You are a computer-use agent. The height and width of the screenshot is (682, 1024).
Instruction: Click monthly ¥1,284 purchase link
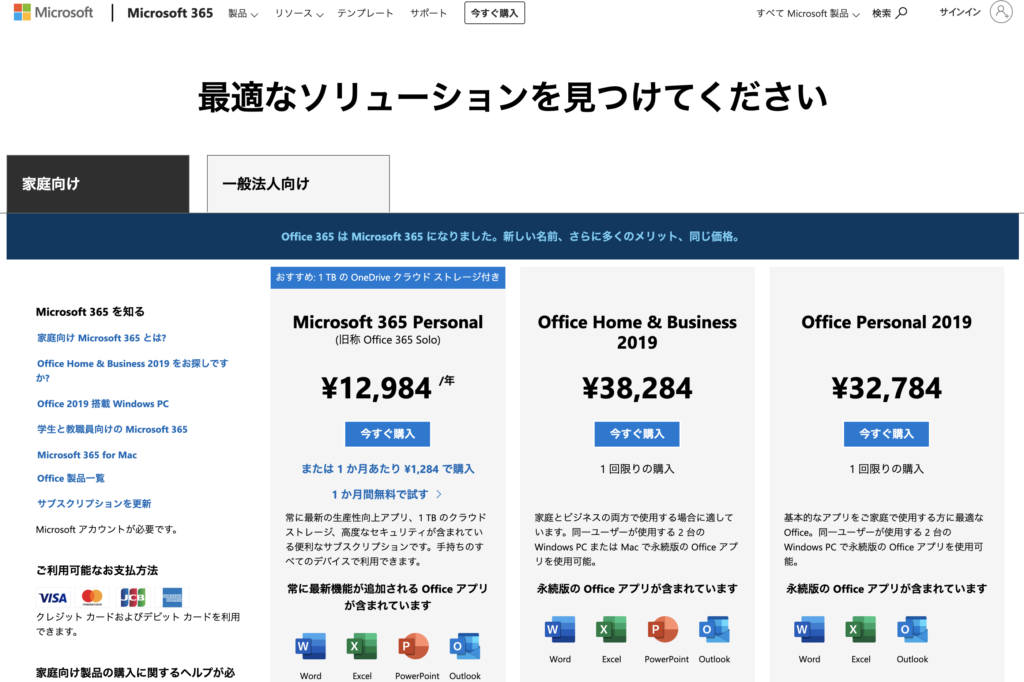pyautogui.click(x=388, y=469)
